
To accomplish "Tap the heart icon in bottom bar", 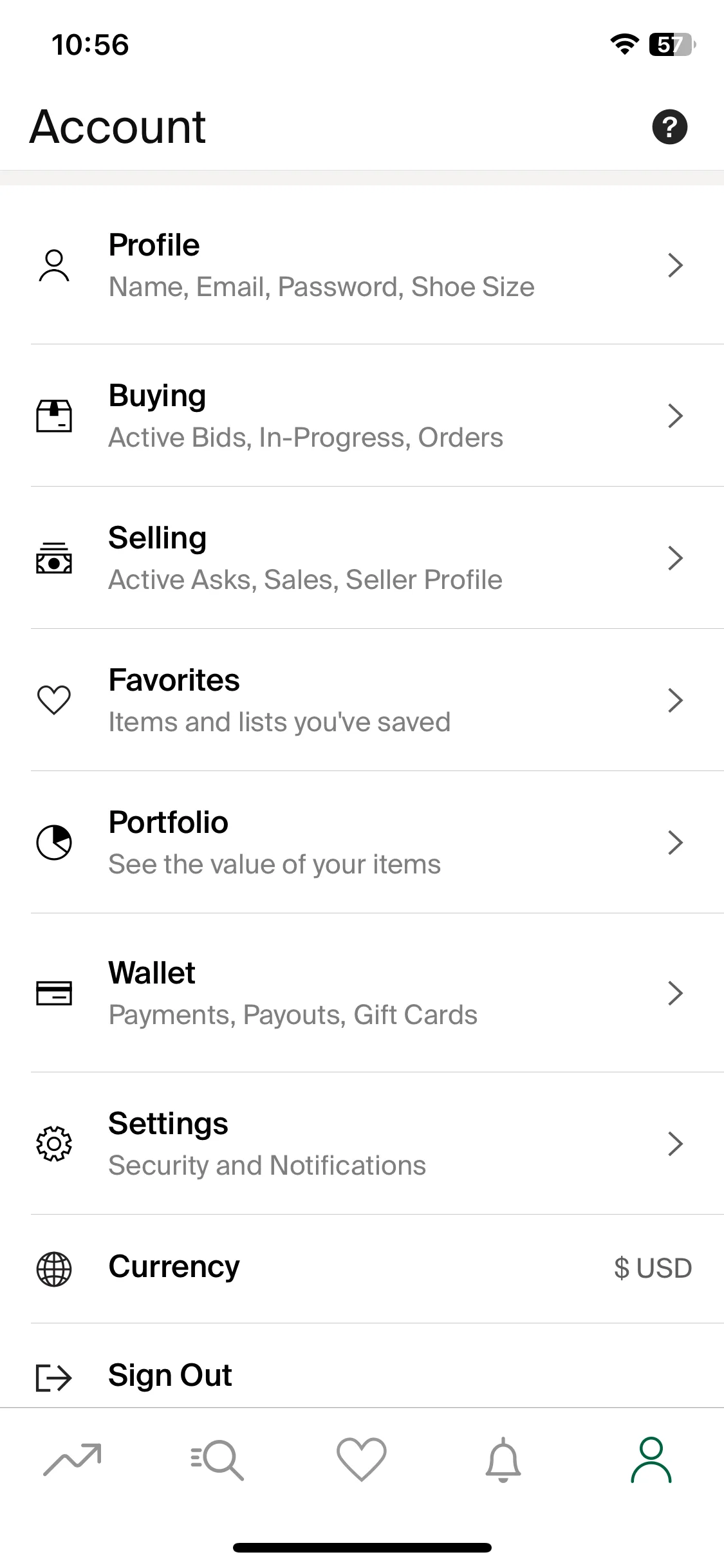I will point(362,1459).
